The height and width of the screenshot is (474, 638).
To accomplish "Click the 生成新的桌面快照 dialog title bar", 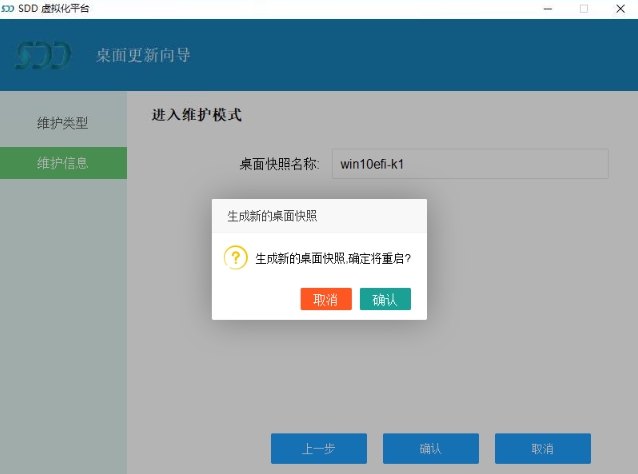I will [x=319, y=215].
